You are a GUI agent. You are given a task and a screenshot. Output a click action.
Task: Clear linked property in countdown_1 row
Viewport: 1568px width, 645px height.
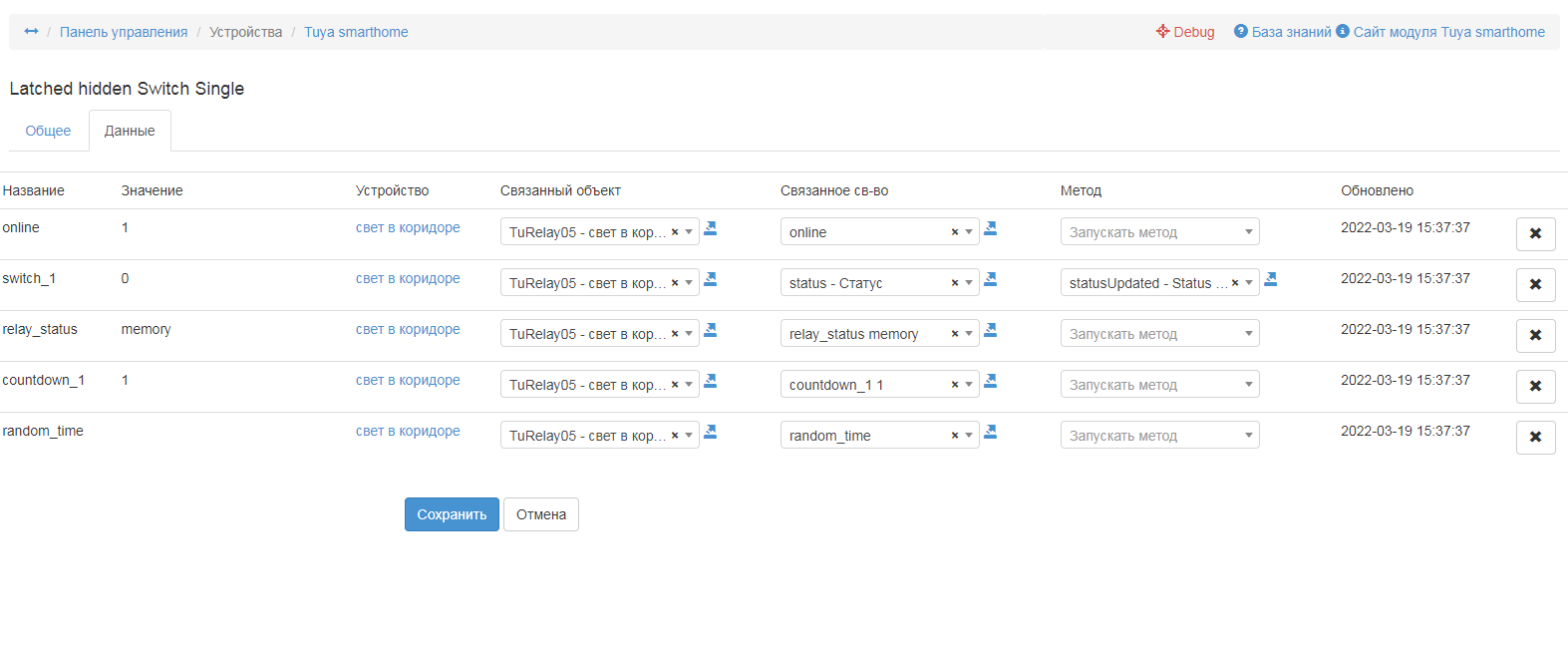(954, 385)
